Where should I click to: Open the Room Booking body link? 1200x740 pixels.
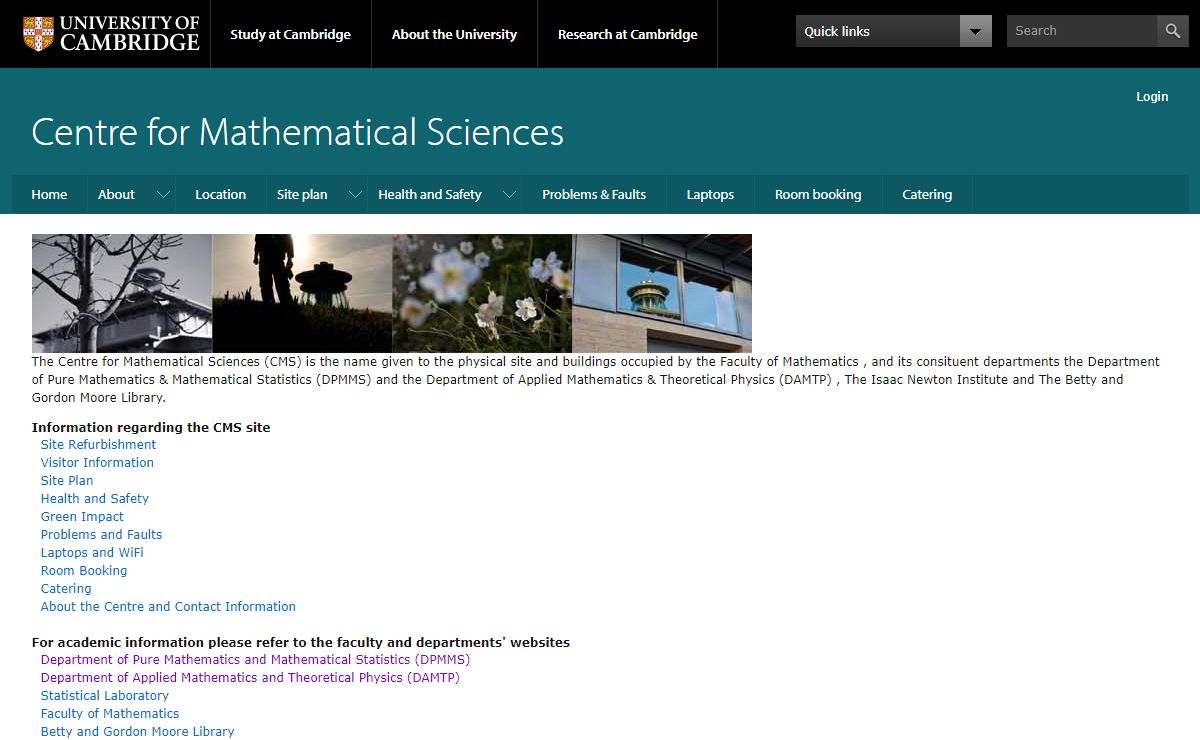click(x=84, y=571)
